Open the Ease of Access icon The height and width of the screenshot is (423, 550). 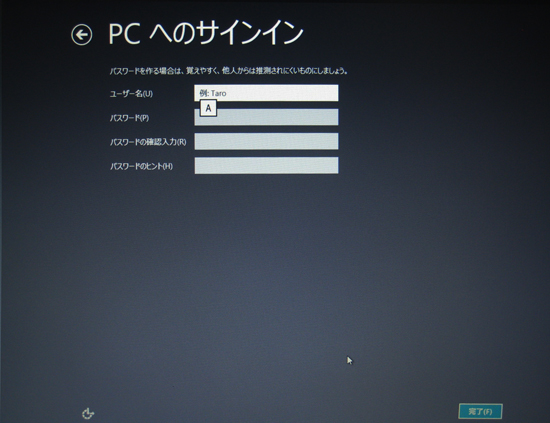coord(88,413)
